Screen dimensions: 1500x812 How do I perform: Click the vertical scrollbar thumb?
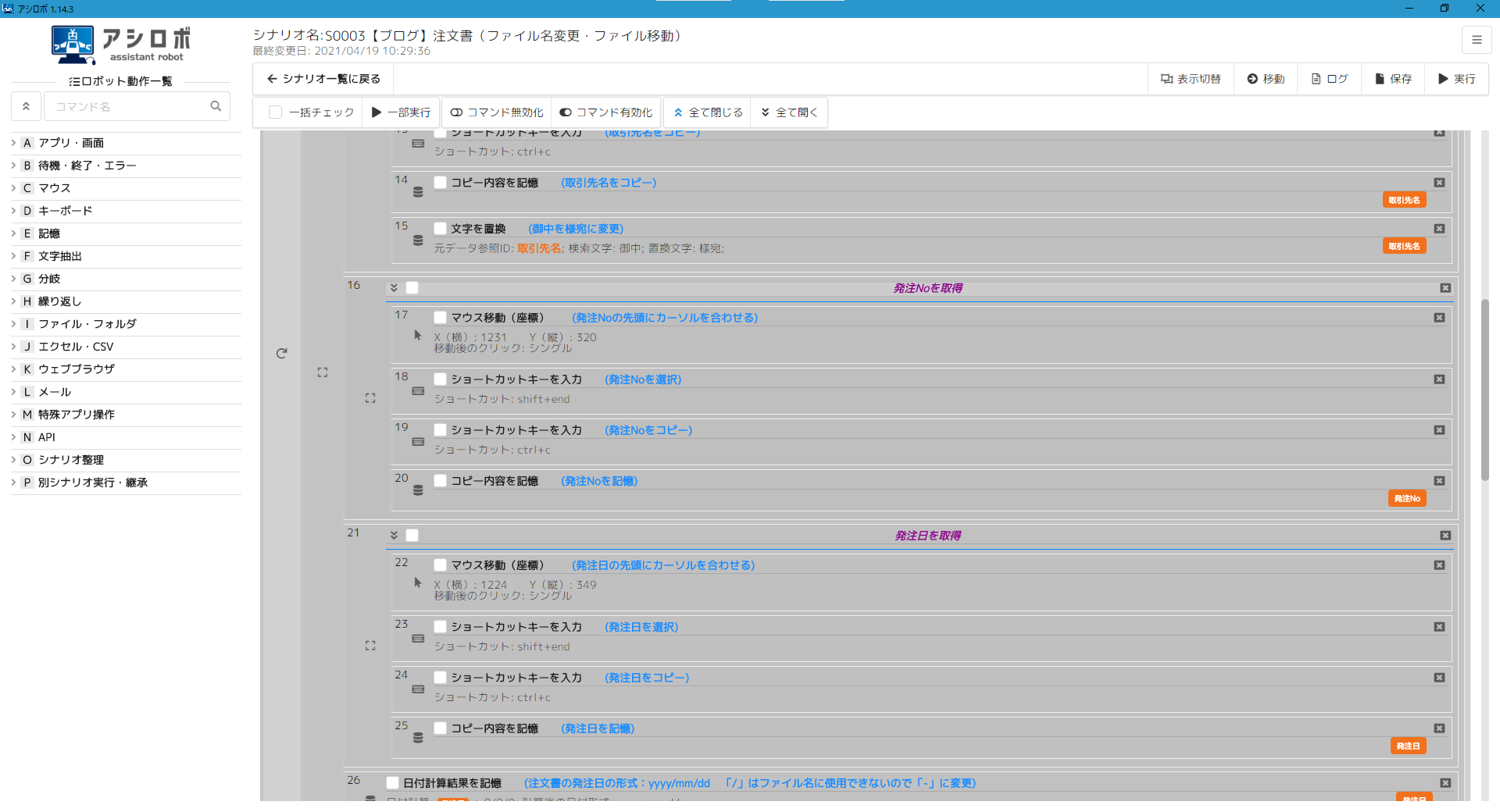[x=1484, y=389]
